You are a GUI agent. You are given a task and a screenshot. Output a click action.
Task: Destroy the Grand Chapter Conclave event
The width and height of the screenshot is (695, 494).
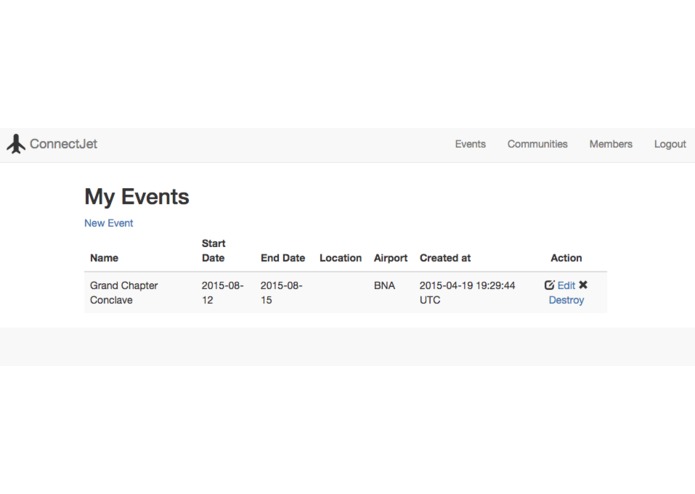point(566,300)
